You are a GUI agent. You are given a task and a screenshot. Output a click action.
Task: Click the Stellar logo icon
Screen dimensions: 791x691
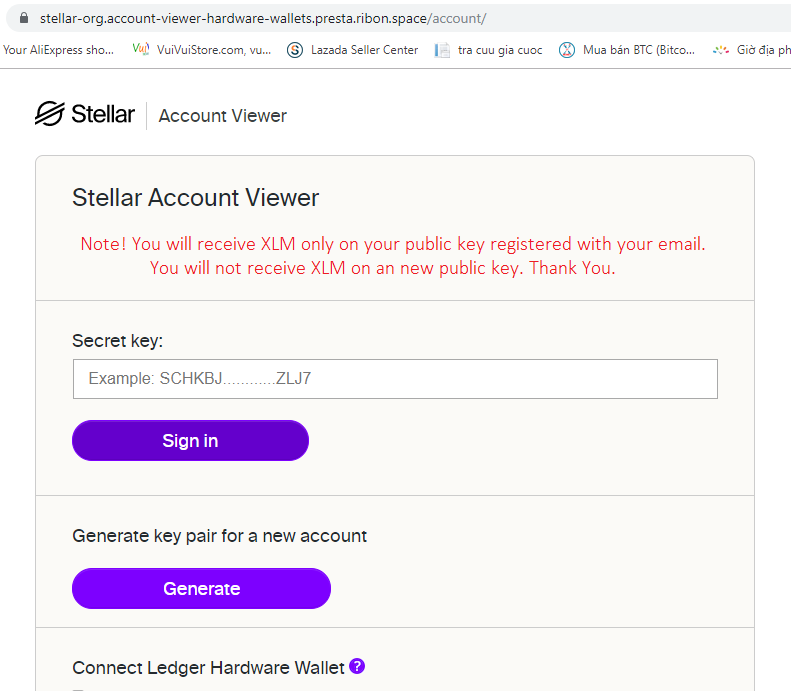(x=49, y=114)
